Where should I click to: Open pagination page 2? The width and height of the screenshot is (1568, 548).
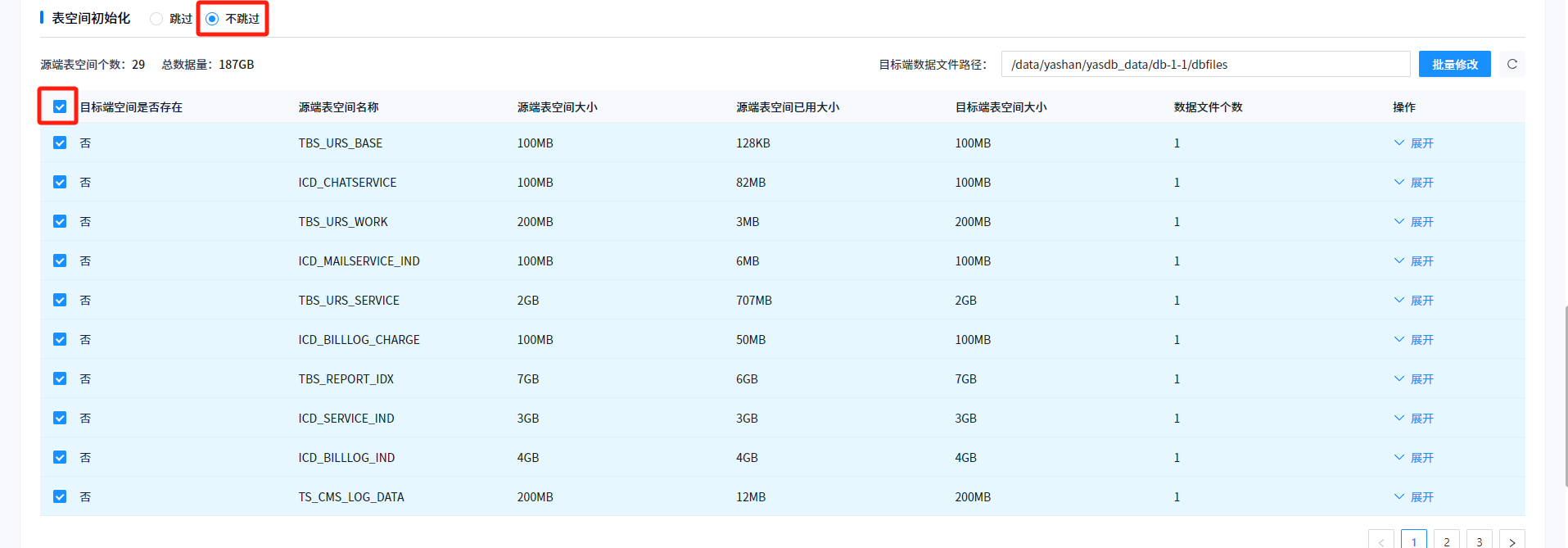click(1447, 539)
